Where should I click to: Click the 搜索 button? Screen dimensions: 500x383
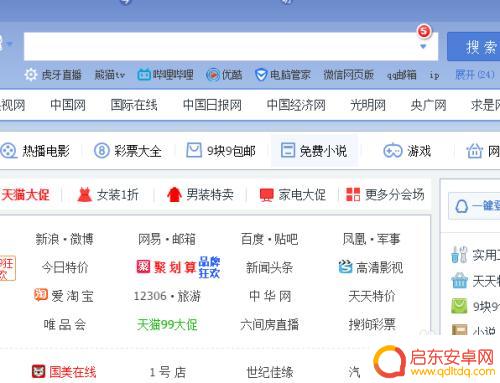click(x=474, y=47)
